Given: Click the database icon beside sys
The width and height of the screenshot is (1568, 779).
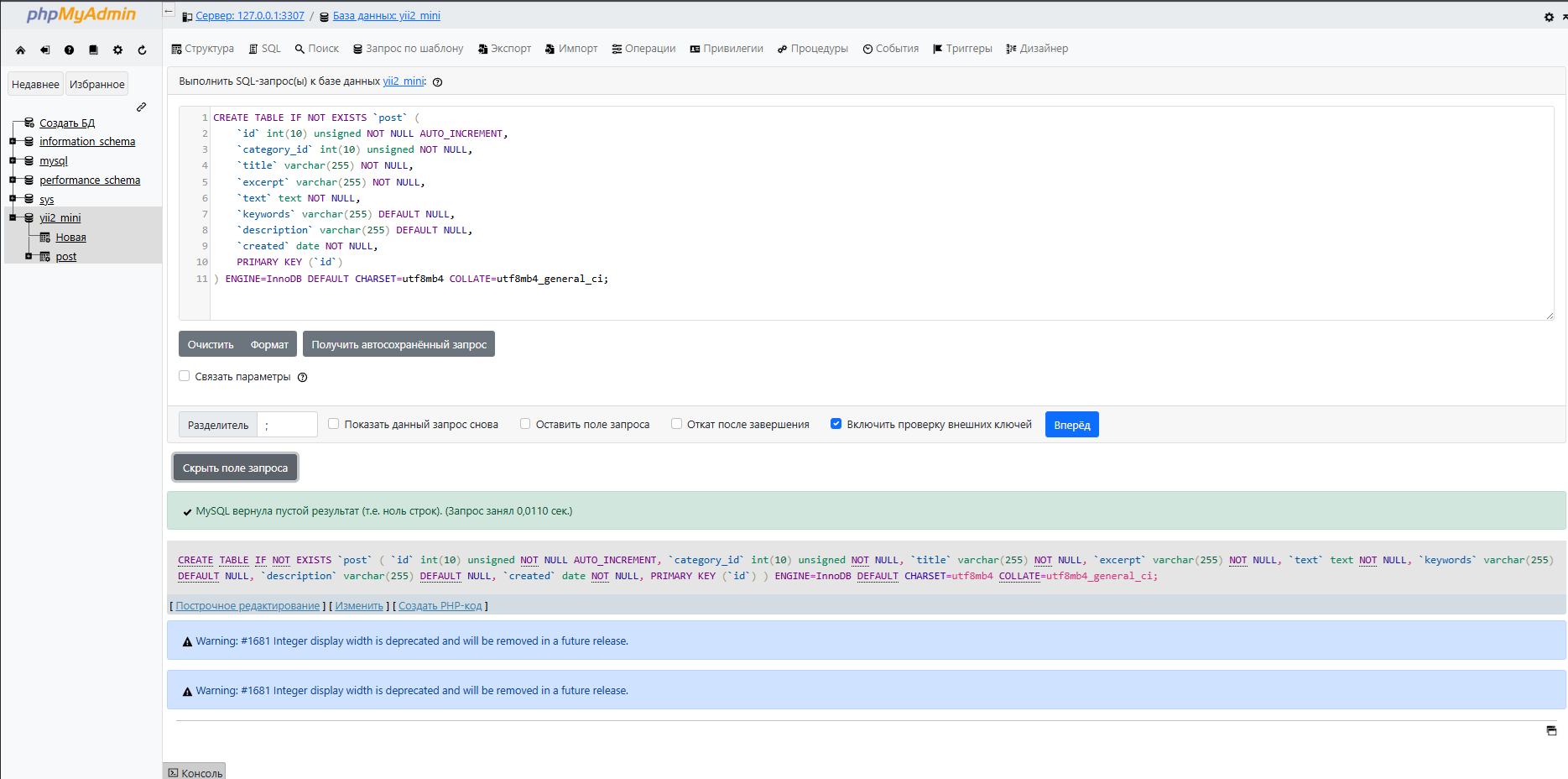Looking at the screenshot, I should point(29,199).
